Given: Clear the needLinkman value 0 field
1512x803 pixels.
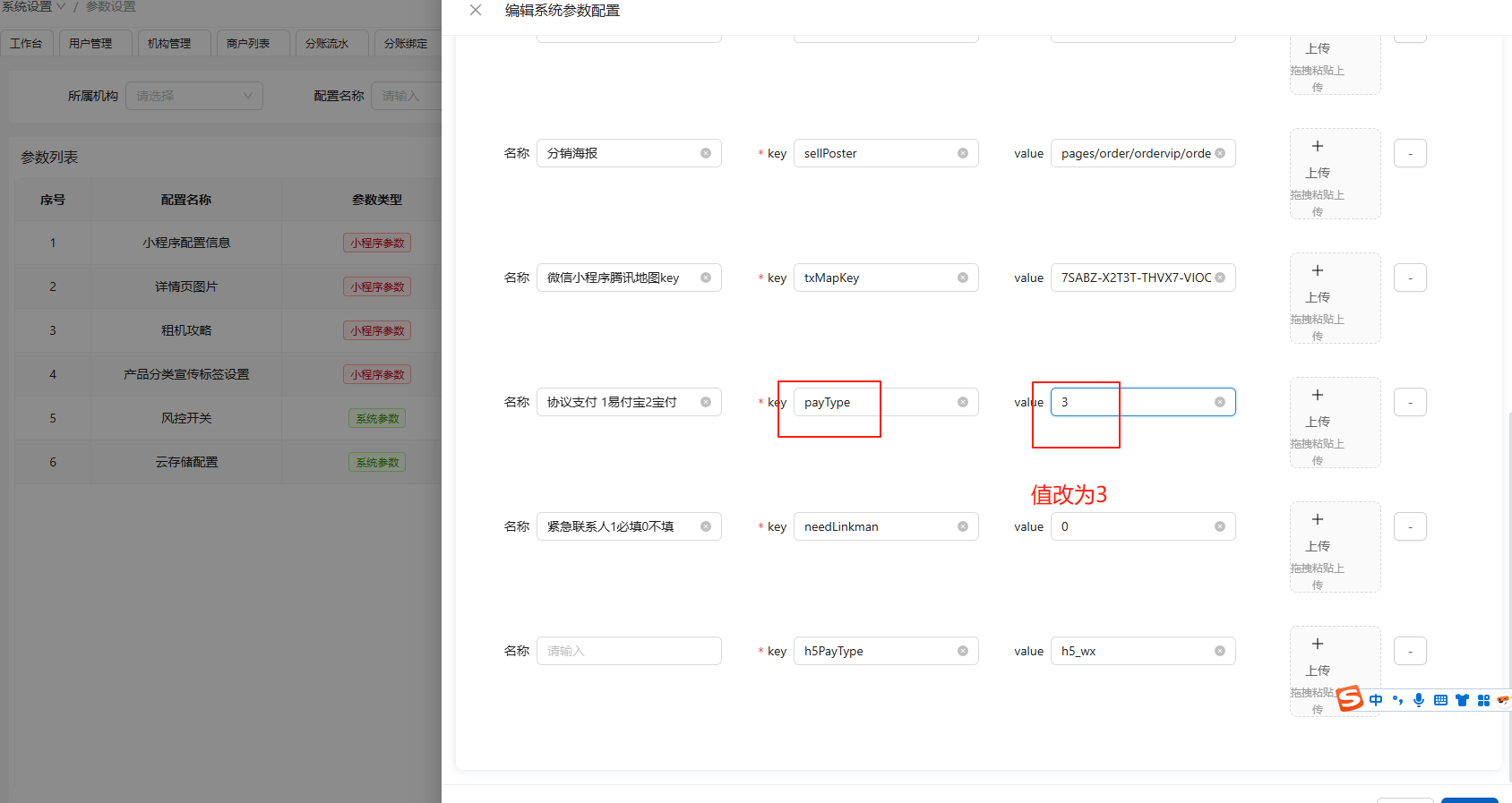Looking at the screenshot, I should click(x=1220, y=526).
